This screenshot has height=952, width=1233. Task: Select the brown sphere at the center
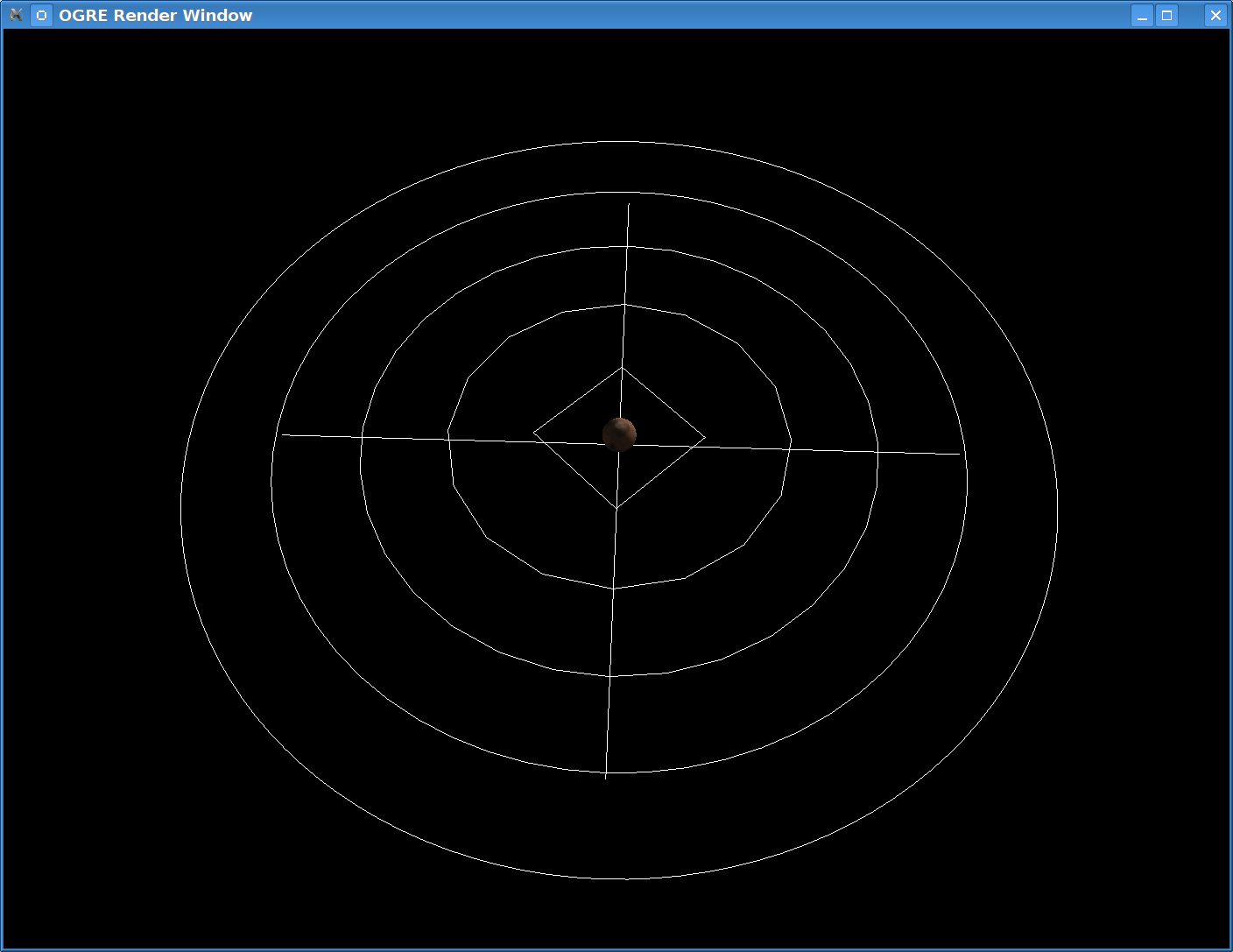(619, 434)
